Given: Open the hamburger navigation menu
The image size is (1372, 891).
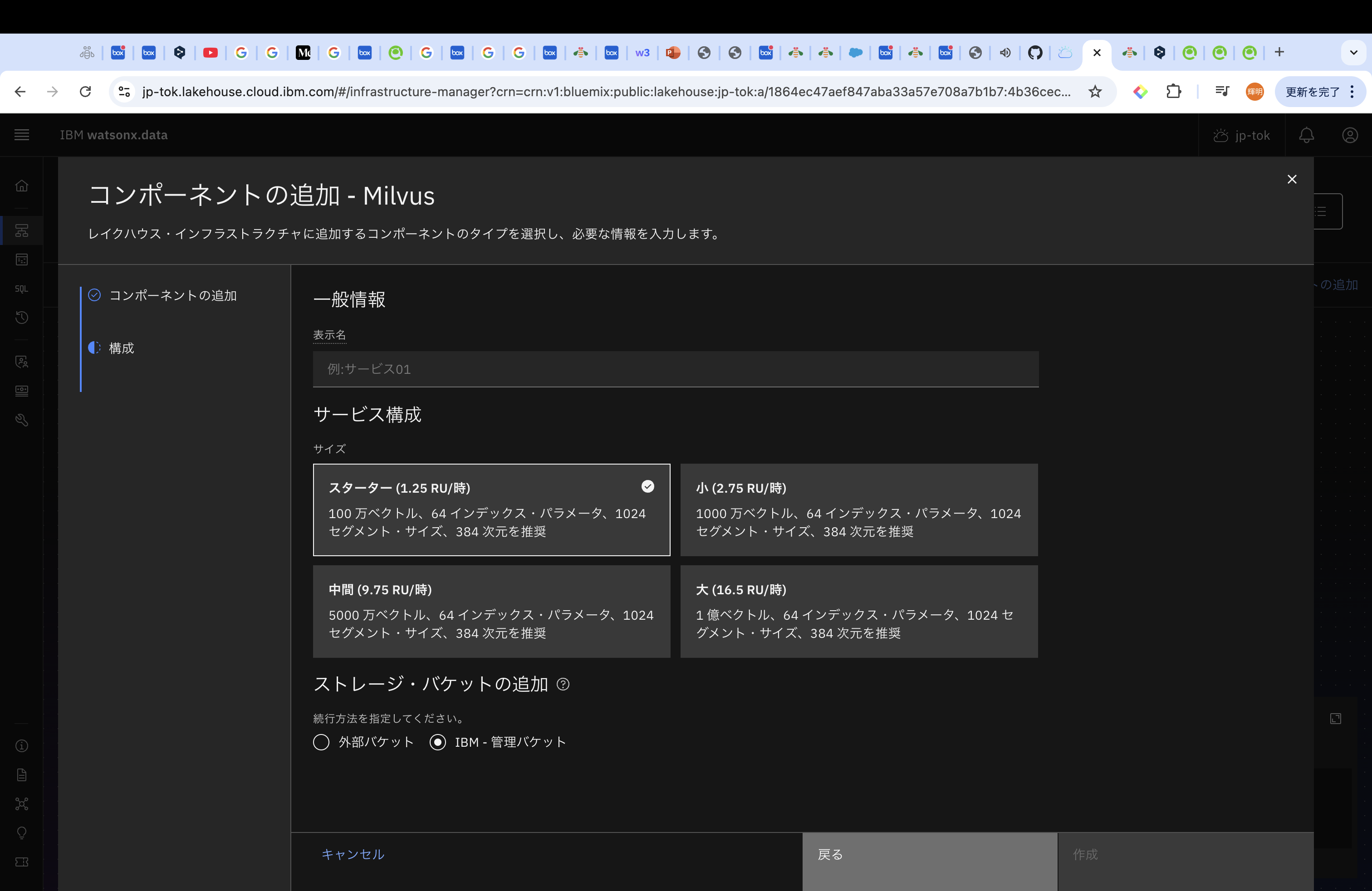Looking at the screenshot, I should 22,135.
